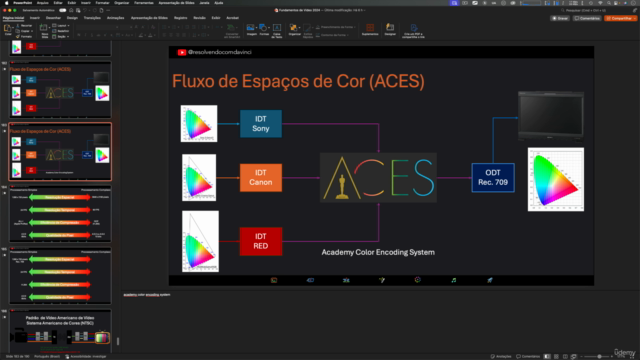Switch to slide sorter grid view
Viewport: 640px width, 360px height.
tap(556, 356)
